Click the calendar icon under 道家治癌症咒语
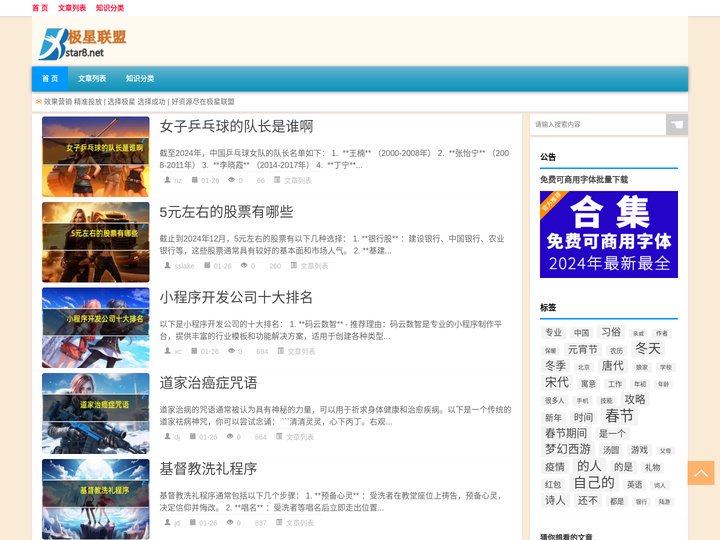 [193, 436]
